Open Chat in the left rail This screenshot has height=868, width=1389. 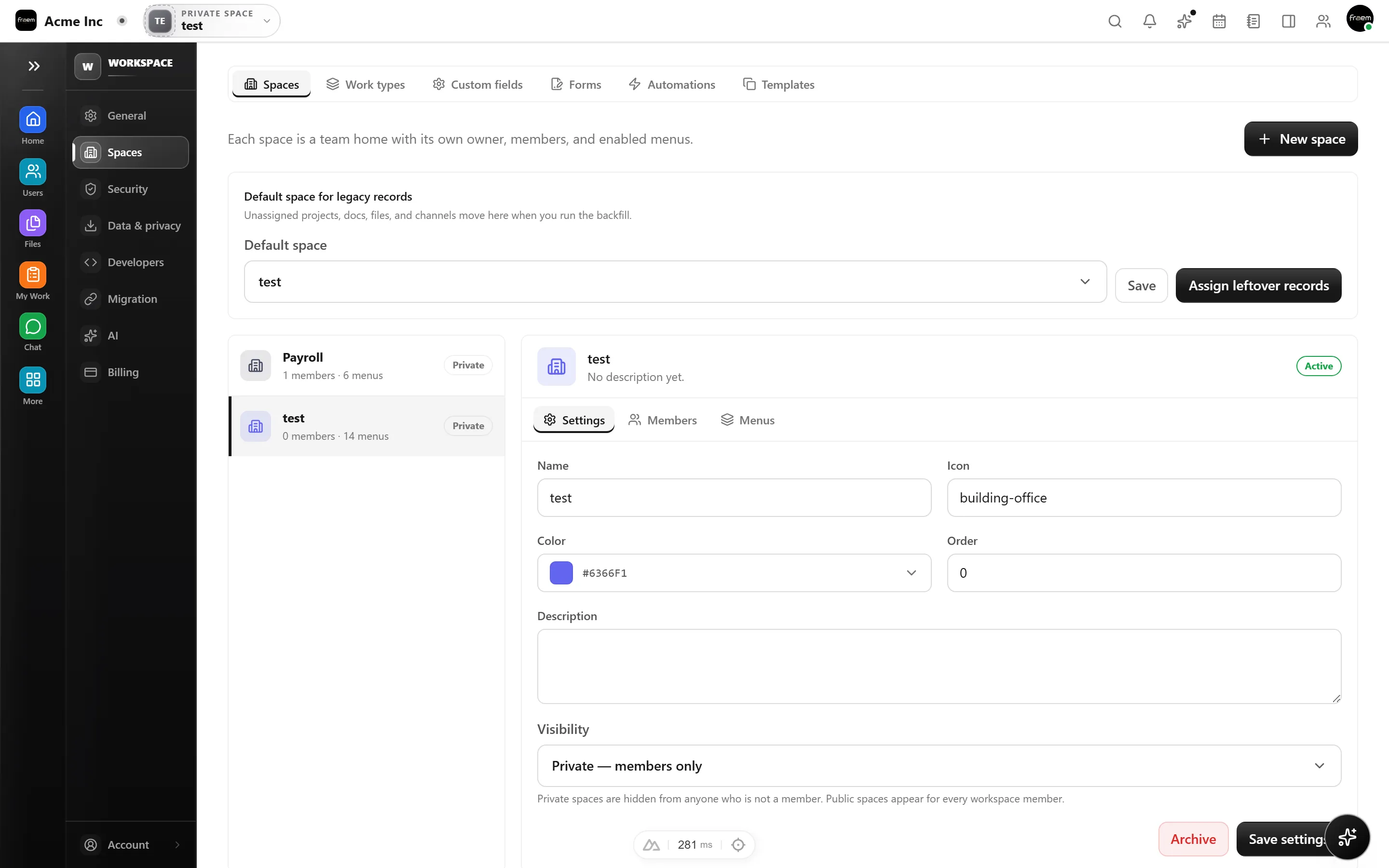pyautogui.click(x=33, y=332)
